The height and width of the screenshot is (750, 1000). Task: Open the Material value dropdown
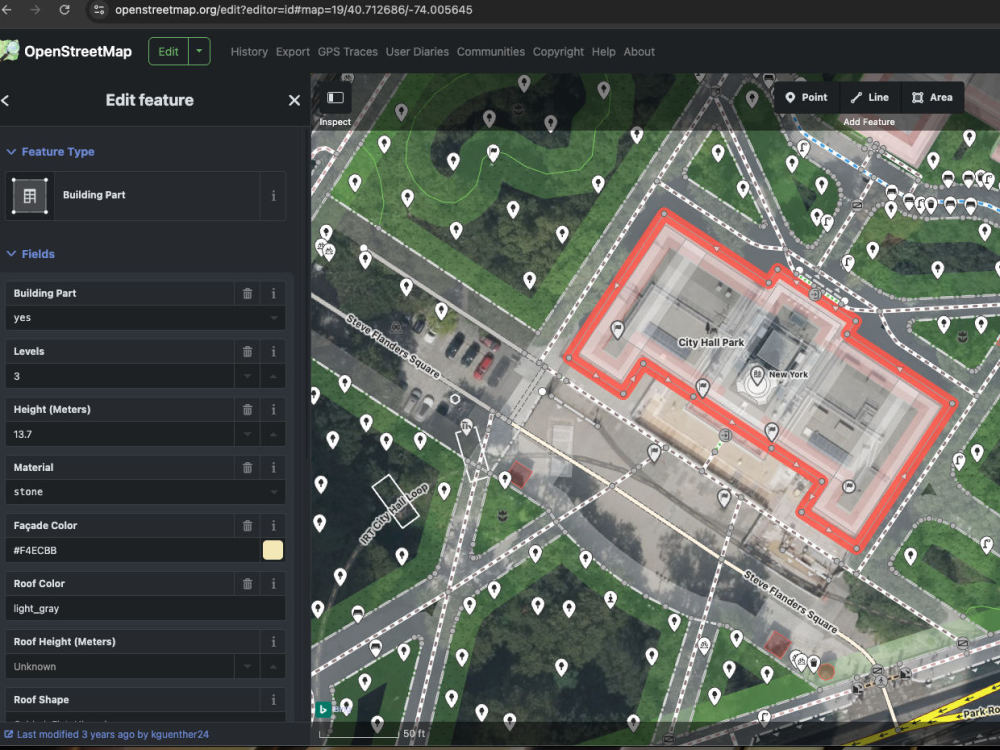(x=274, y=492)
